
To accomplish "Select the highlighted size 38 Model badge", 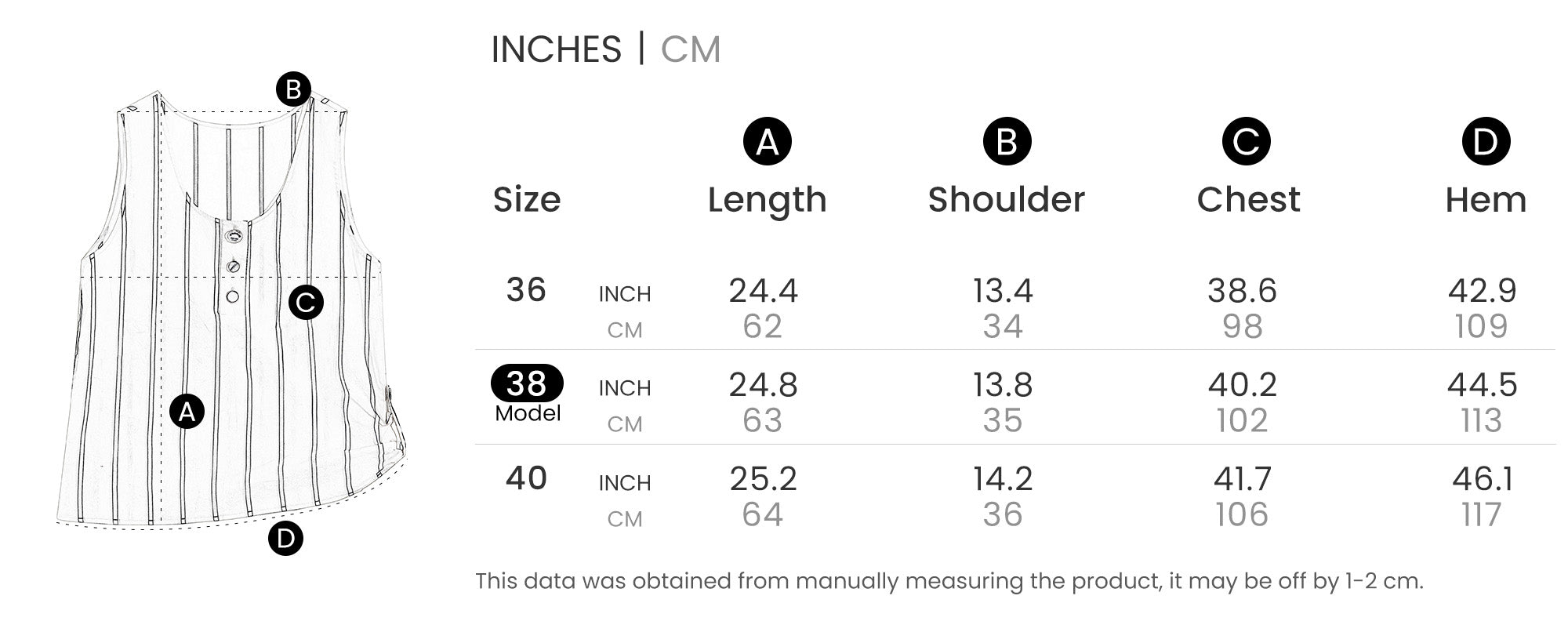I will pyautogui.click(x=527, y=383).
